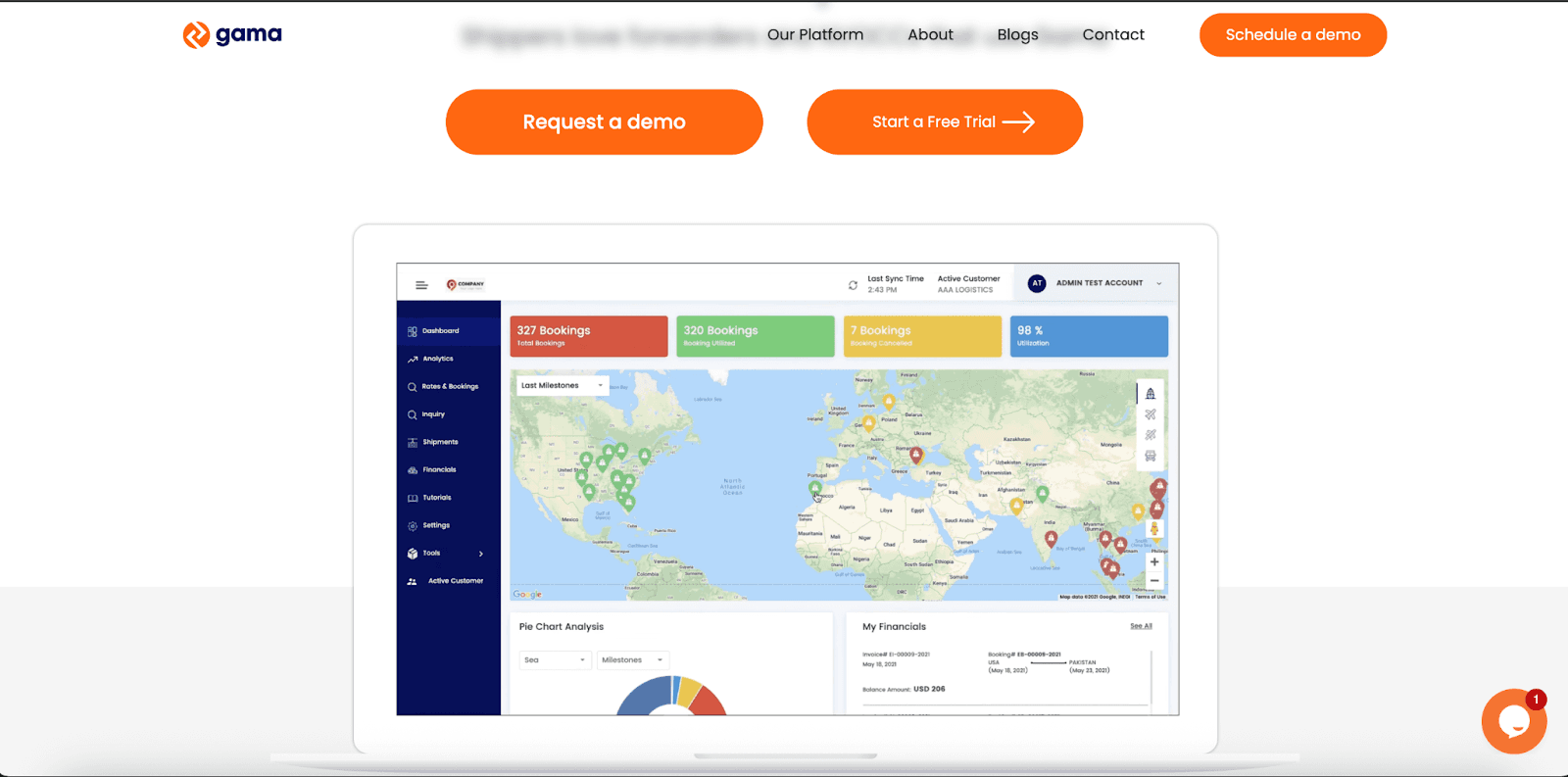Open the chat widget bubble

(1513, 721)
